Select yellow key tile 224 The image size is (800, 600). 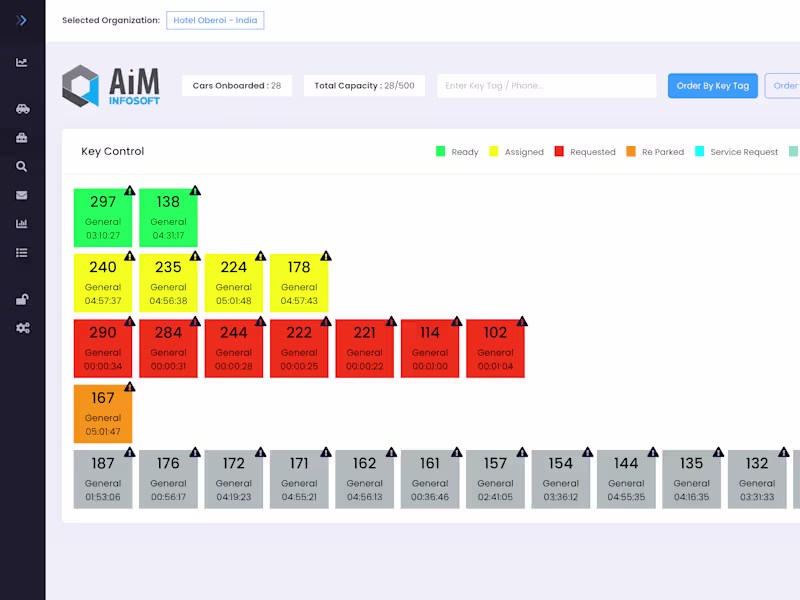click(234, 283)
